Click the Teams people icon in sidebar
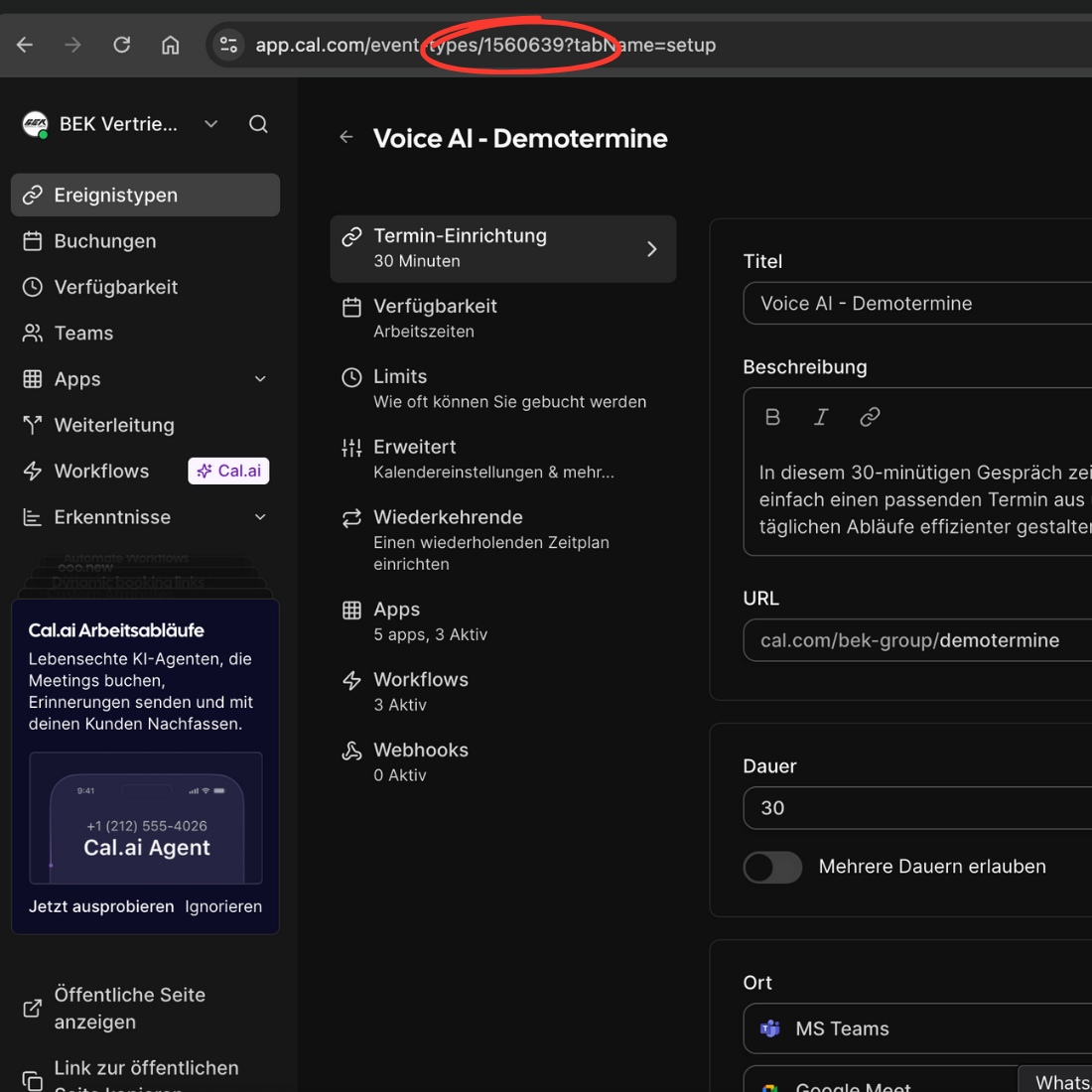Image resolution: width=1092 pixels, height=1092 pixels. [x=32, y=333]
